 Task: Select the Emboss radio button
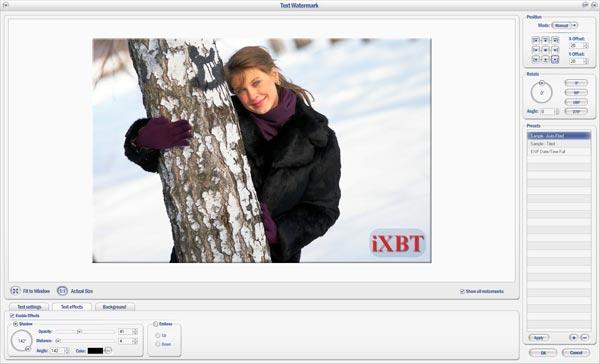click(155, 324)
